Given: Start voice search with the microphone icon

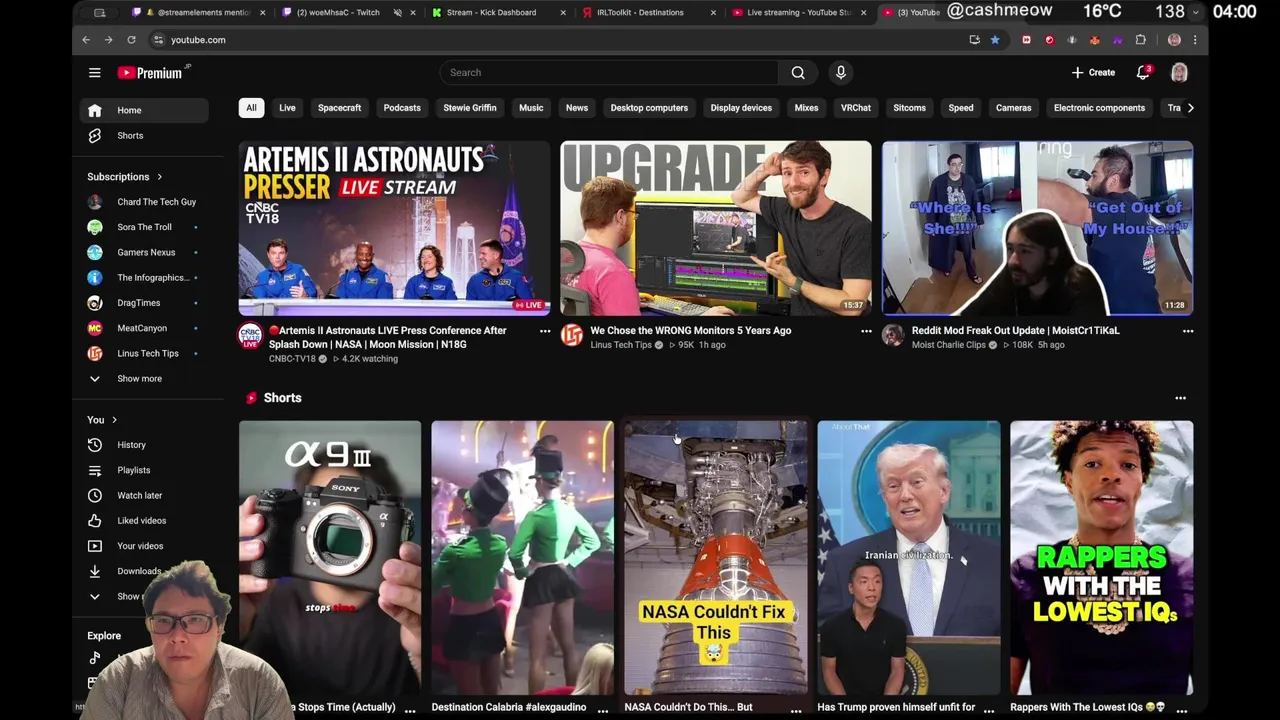Looking at the screenshot, I should click(x=841, y=72).
